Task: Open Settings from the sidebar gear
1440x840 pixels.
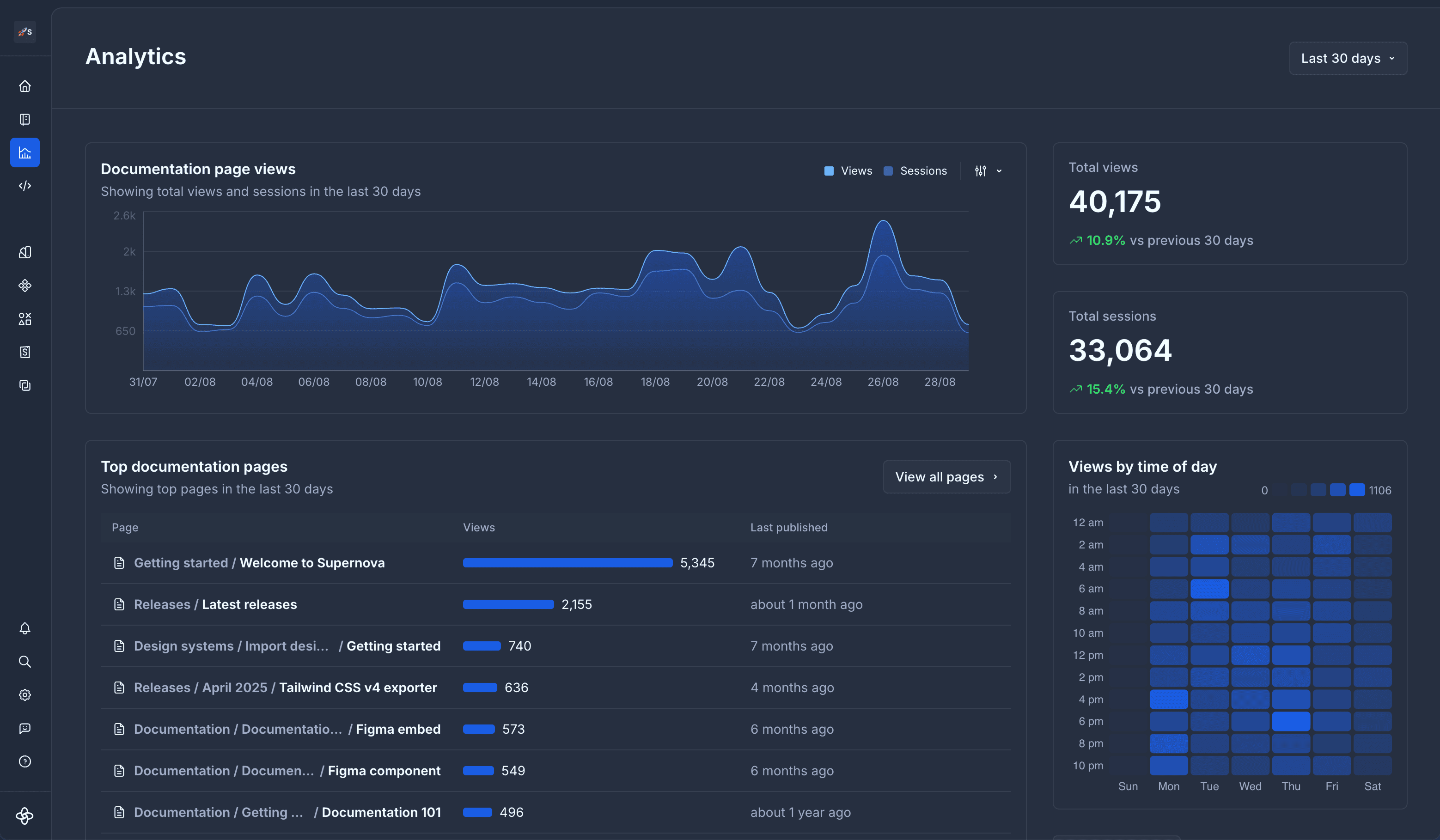Action: 25,695
